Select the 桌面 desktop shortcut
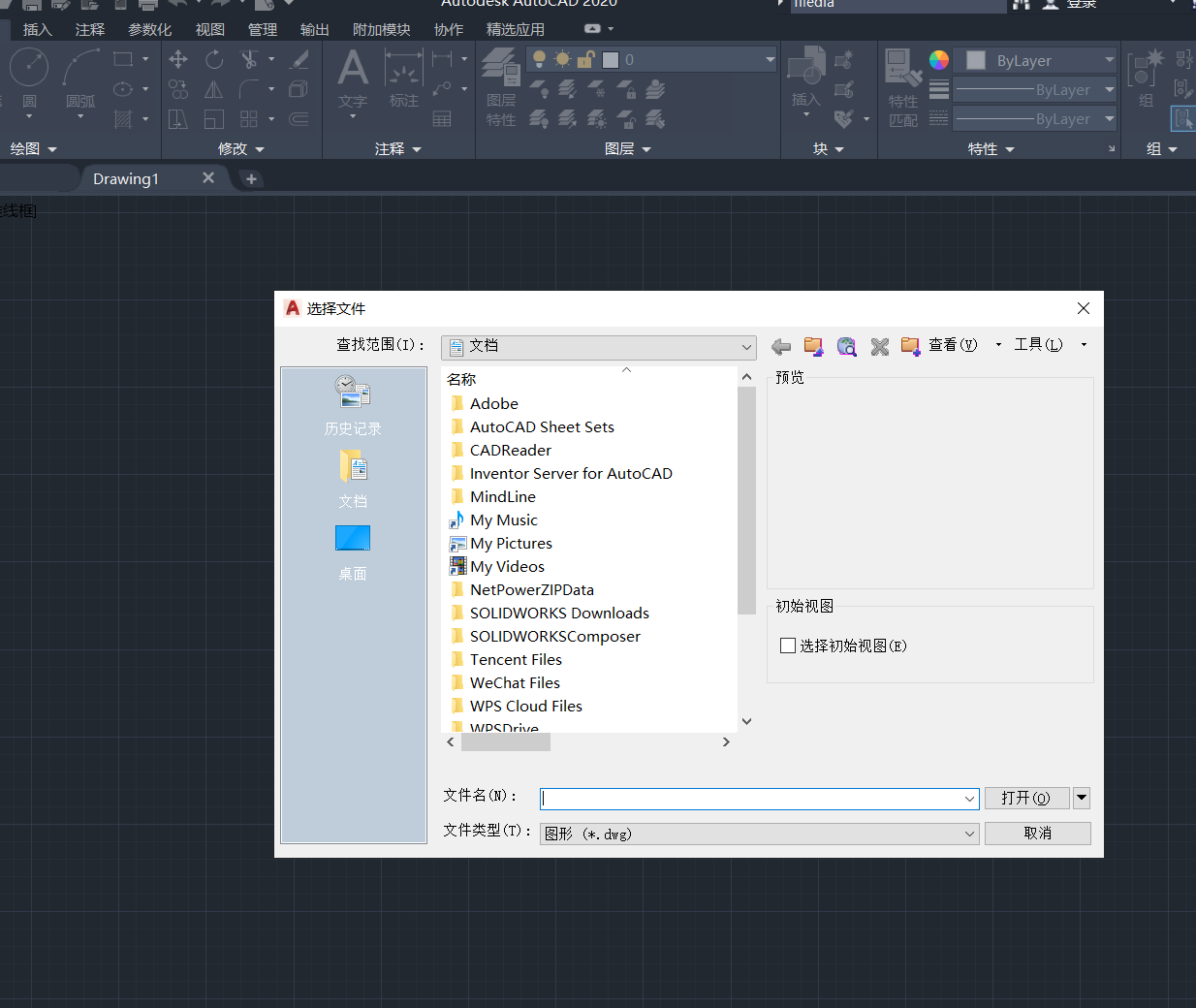Screen dimensions: 1196x1008 pyautogui.click(x=353, y=551)
